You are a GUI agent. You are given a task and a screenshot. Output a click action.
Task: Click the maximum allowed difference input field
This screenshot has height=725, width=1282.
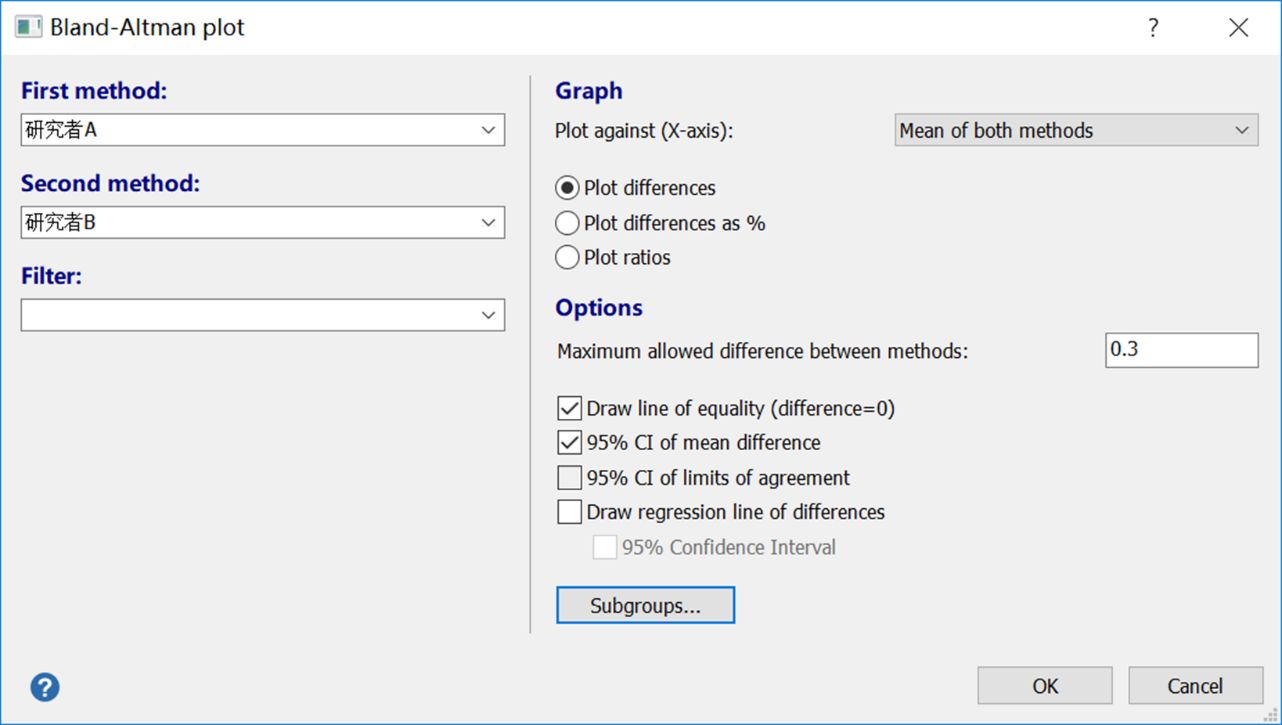click(x=1180, y=350)
